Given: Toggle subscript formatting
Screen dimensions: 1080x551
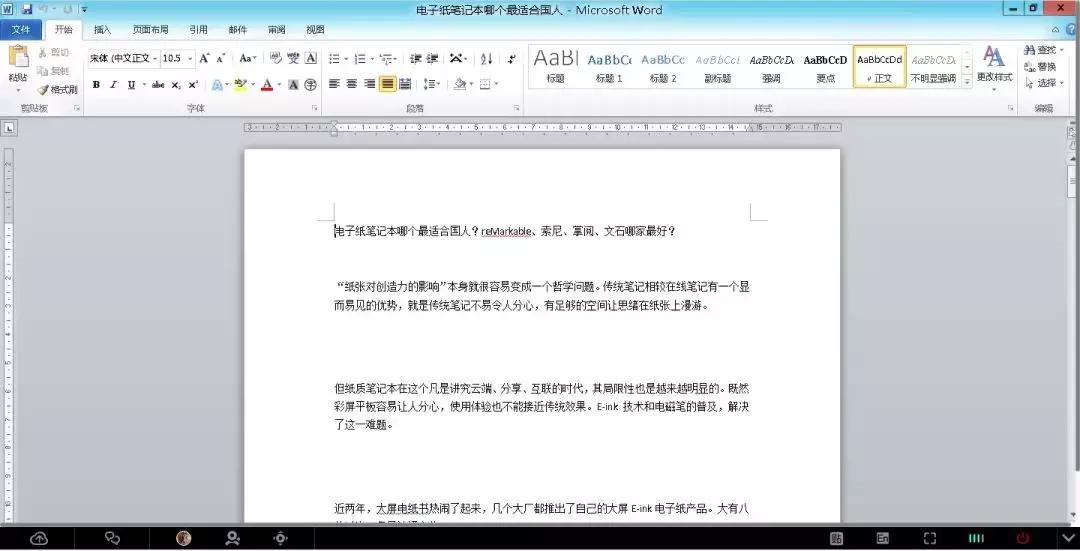Looking at the screenshot, I should [176, 85].
